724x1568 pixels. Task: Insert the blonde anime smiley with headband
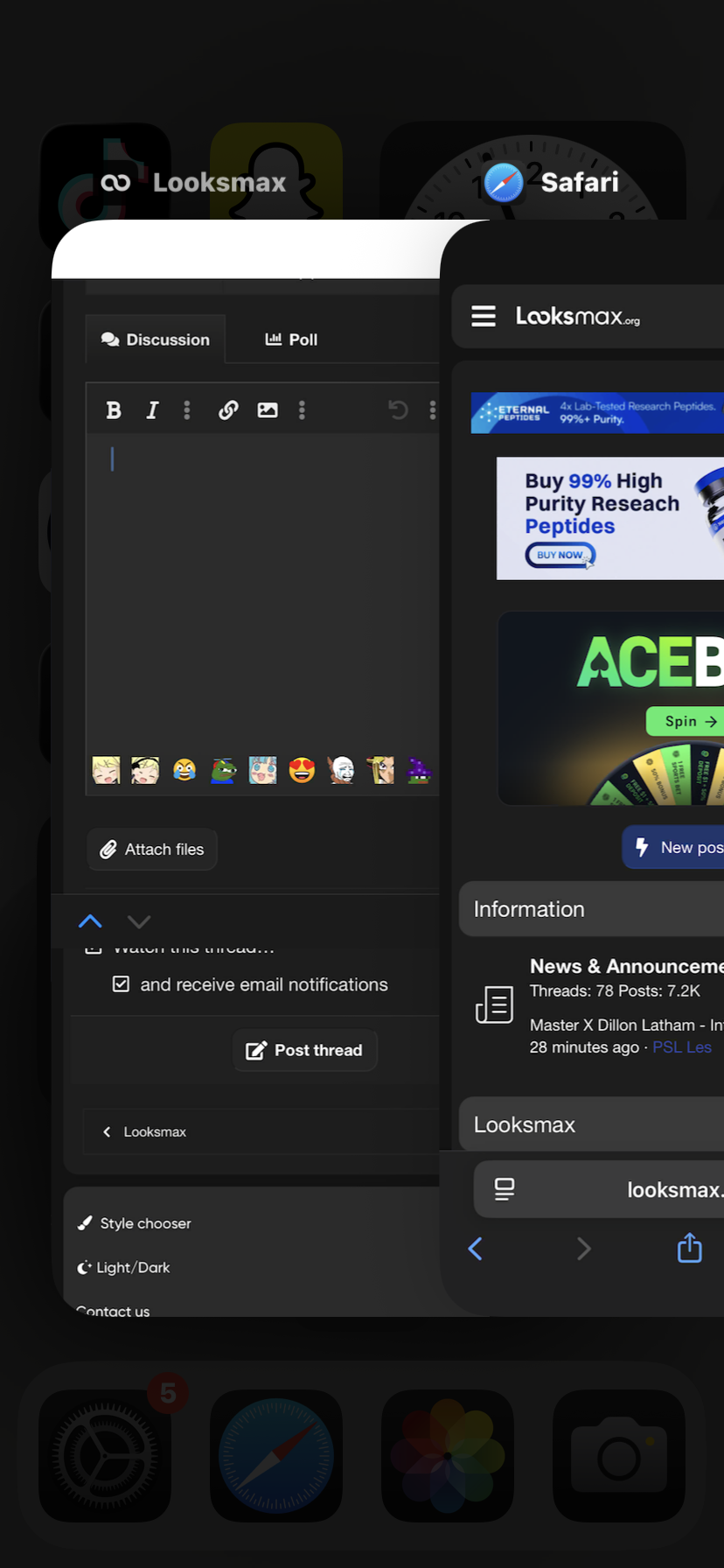(145, 770)
